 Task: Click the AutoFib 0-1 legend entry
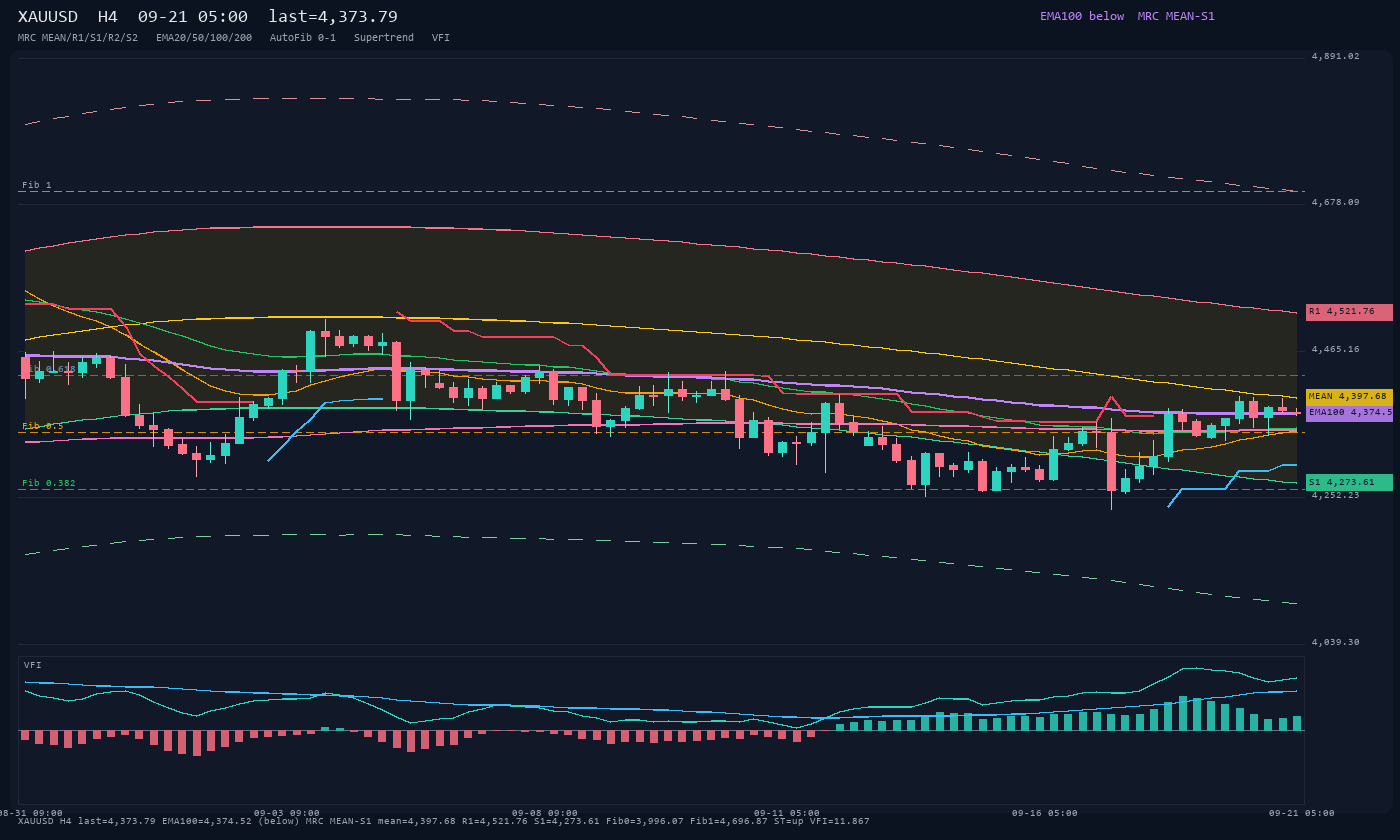pos(303,38)
